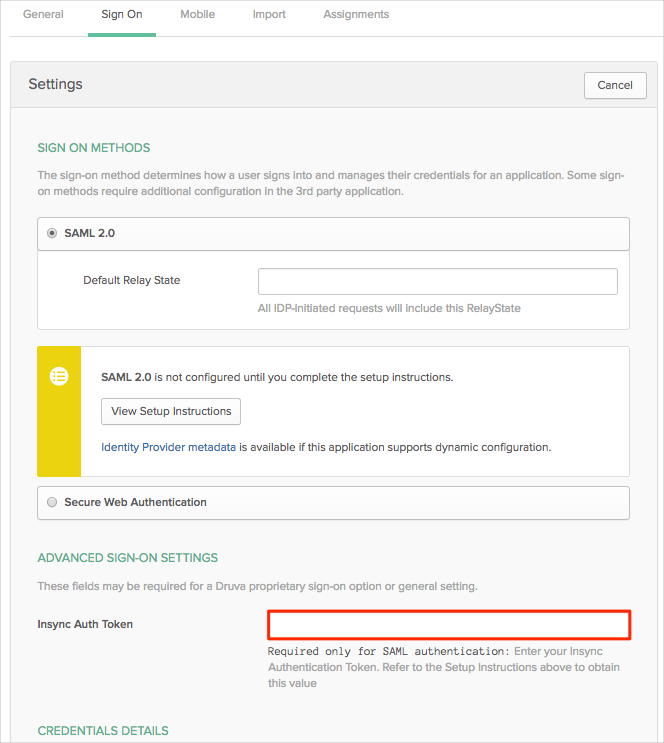
Task: Select the SAML 2.0 radio button
Action: click(x=52, y=233)
